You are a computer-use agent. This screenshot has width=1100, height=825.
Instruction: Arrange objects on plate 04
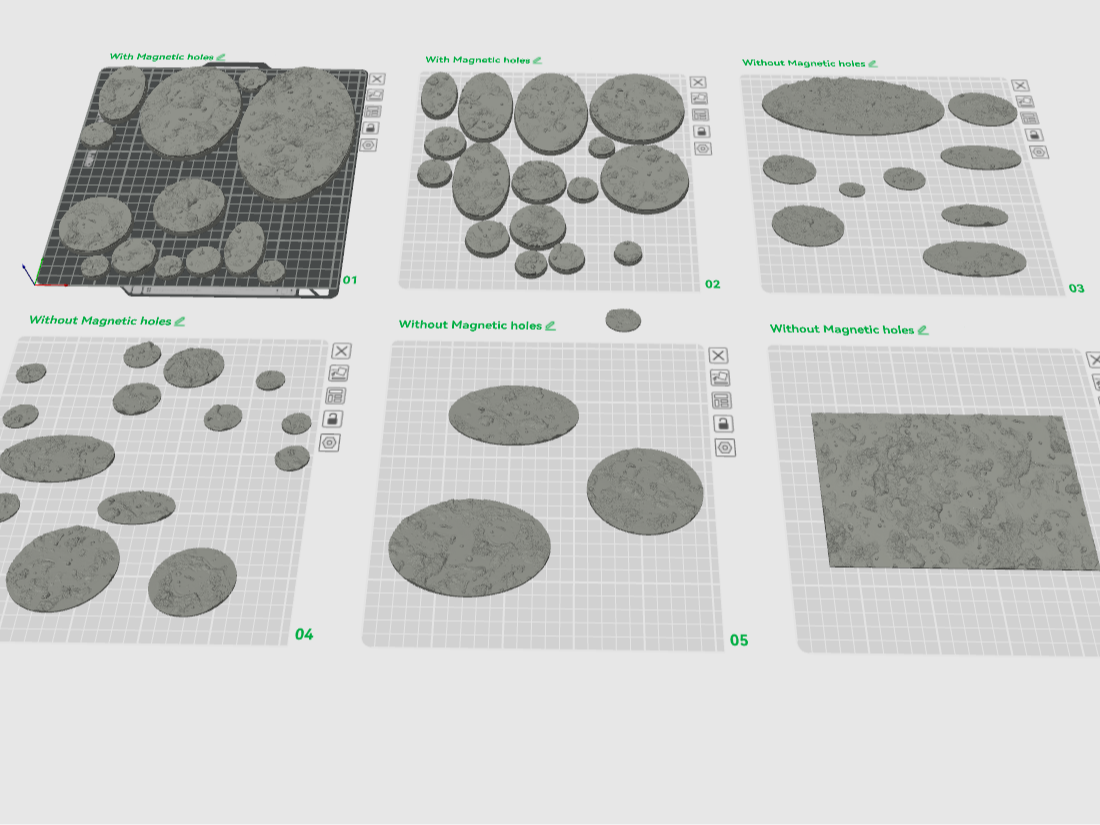tap(335, 396)
